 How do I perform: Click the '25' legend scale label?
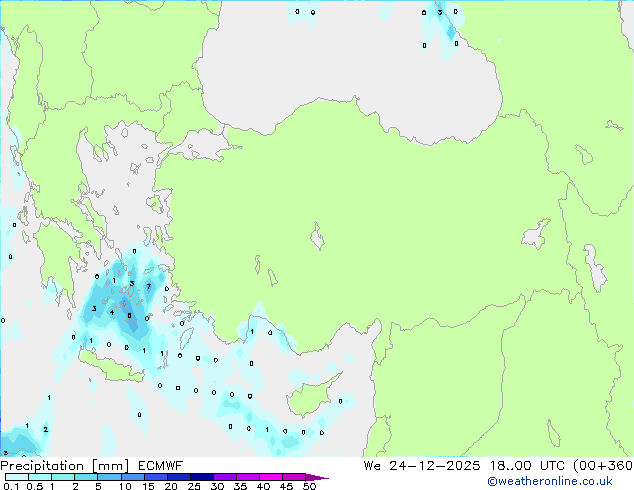point(194,486)
